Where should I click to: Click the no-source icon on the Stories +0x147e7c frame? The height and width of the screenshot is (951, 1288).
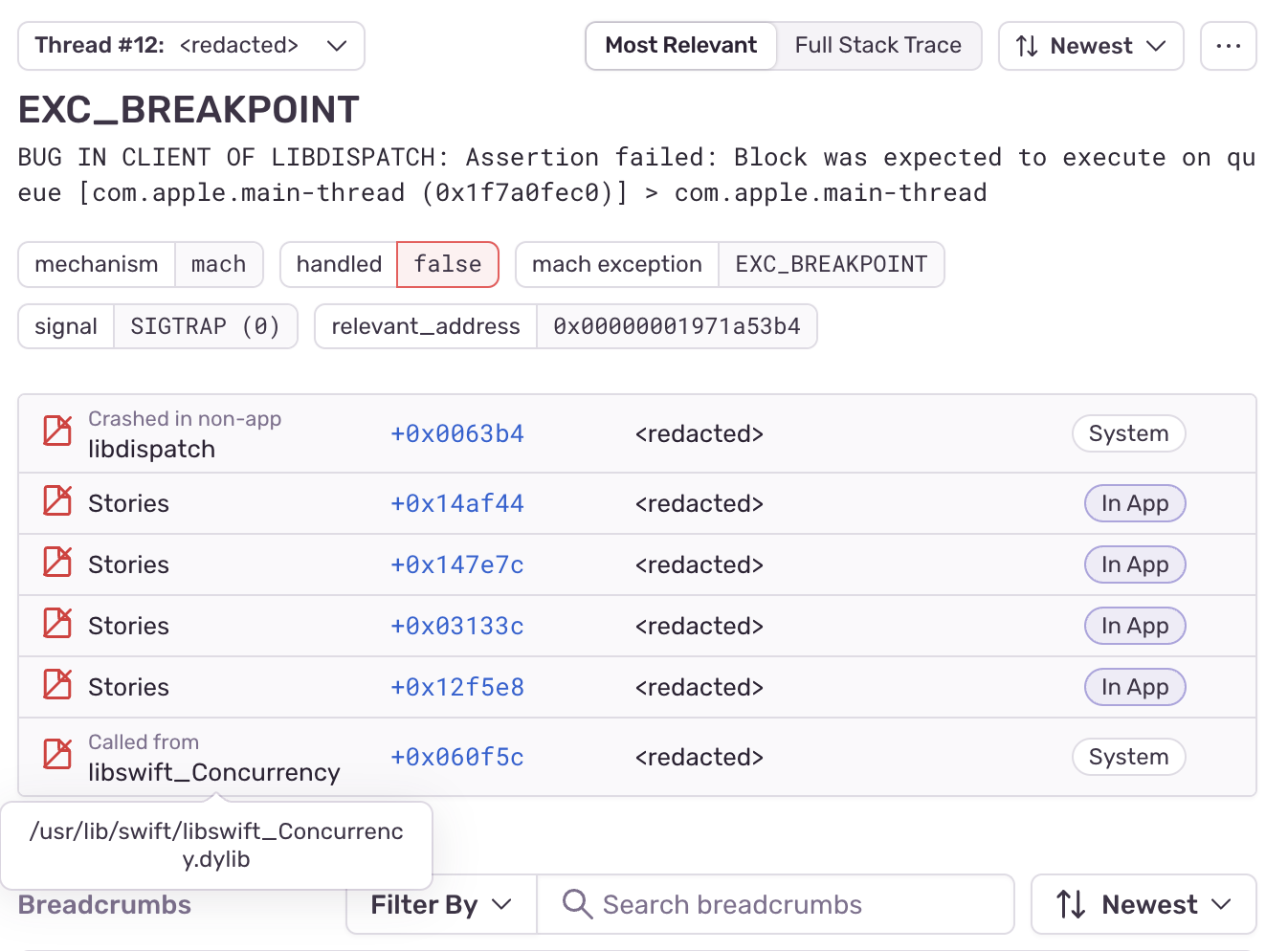tap(57, 563)
